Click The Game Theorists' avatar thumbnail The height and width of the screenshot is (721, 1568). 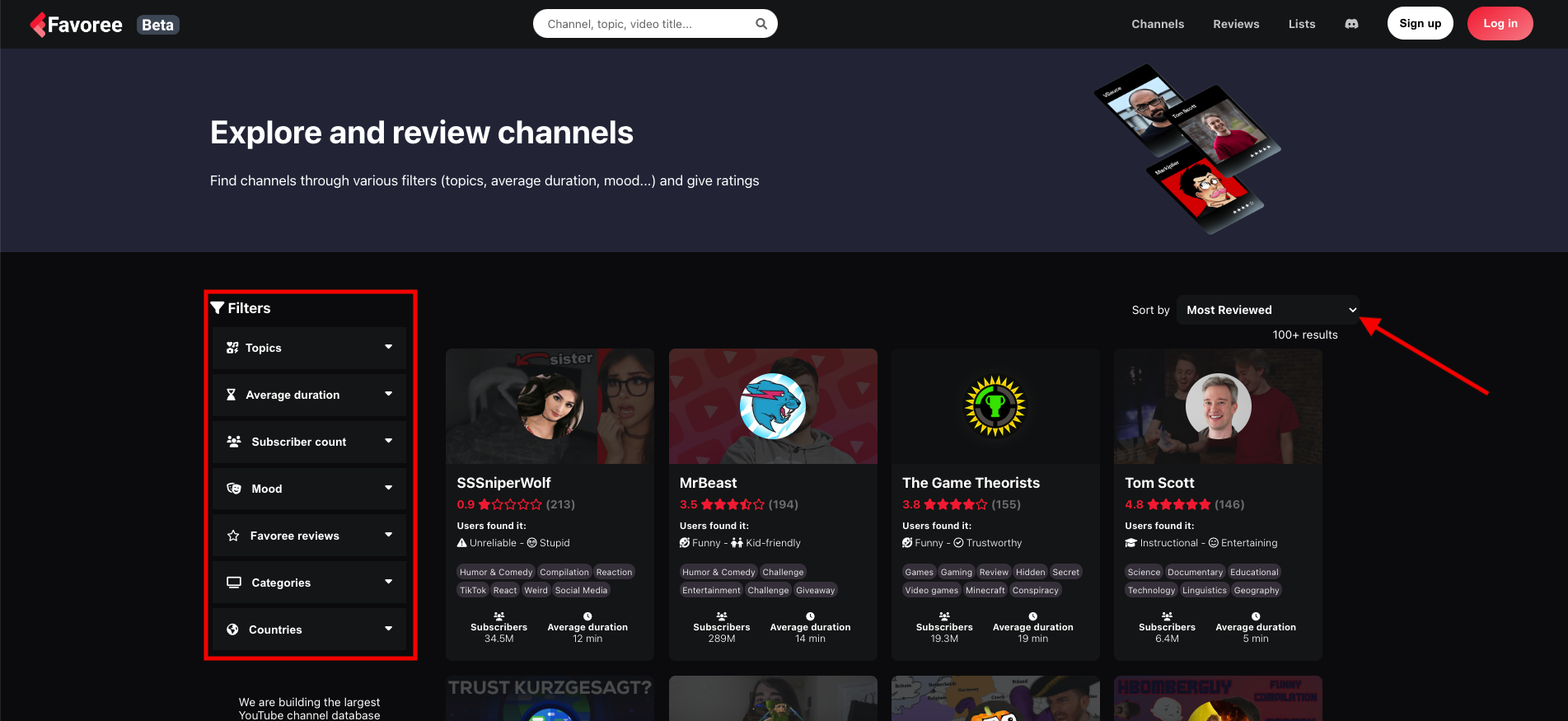[995, 406]
